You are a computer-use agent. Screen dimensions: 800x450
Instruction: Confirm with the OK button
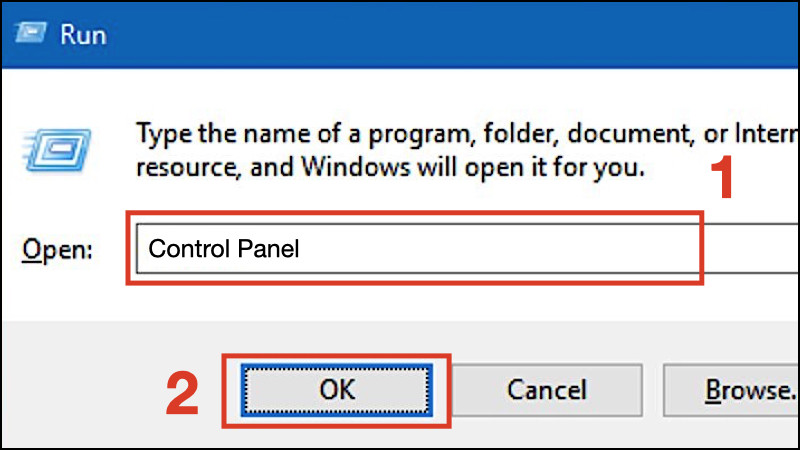[x=337, y=390]
